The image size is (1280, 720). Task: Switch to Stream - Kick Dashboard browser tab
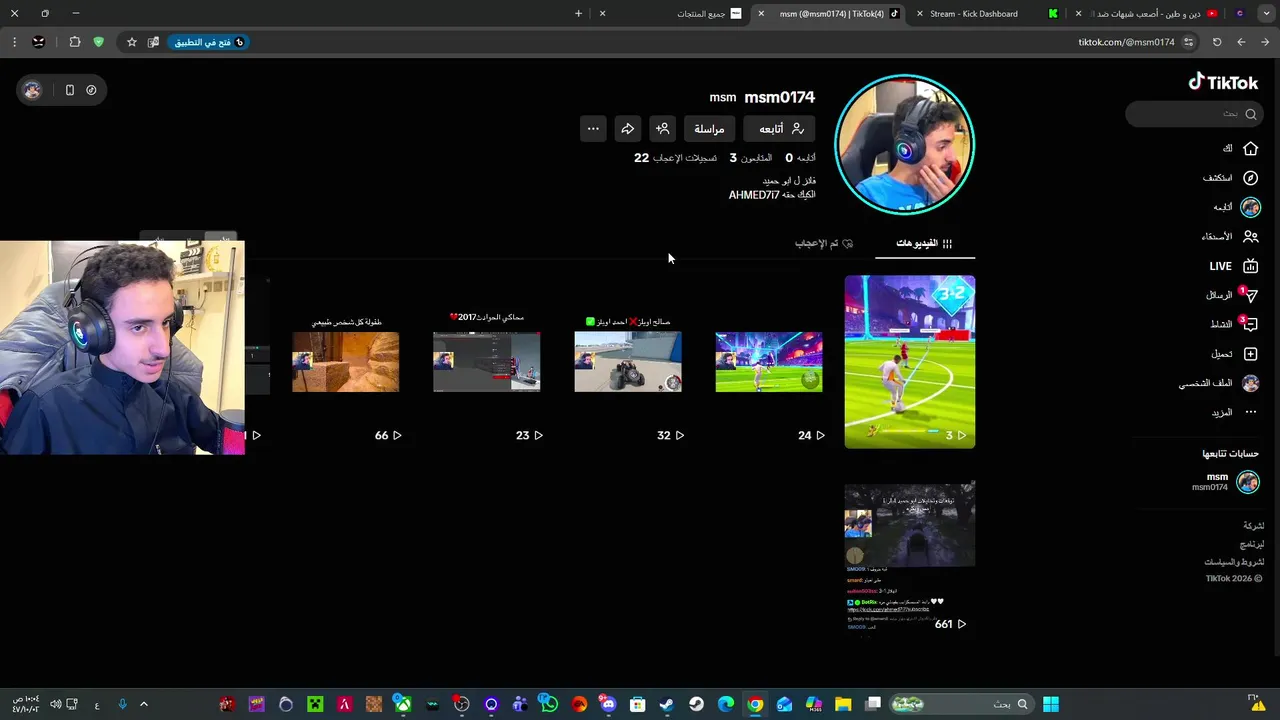(985, 14)
